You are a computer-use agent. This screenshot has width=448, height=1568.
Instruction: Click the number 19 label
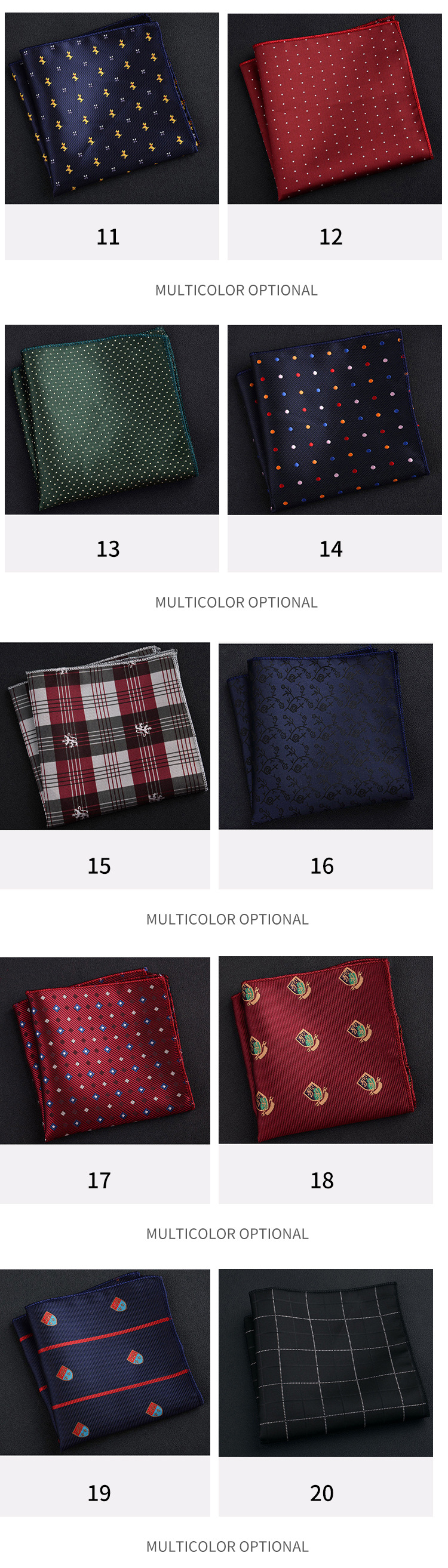click(x=99, y=1493)
